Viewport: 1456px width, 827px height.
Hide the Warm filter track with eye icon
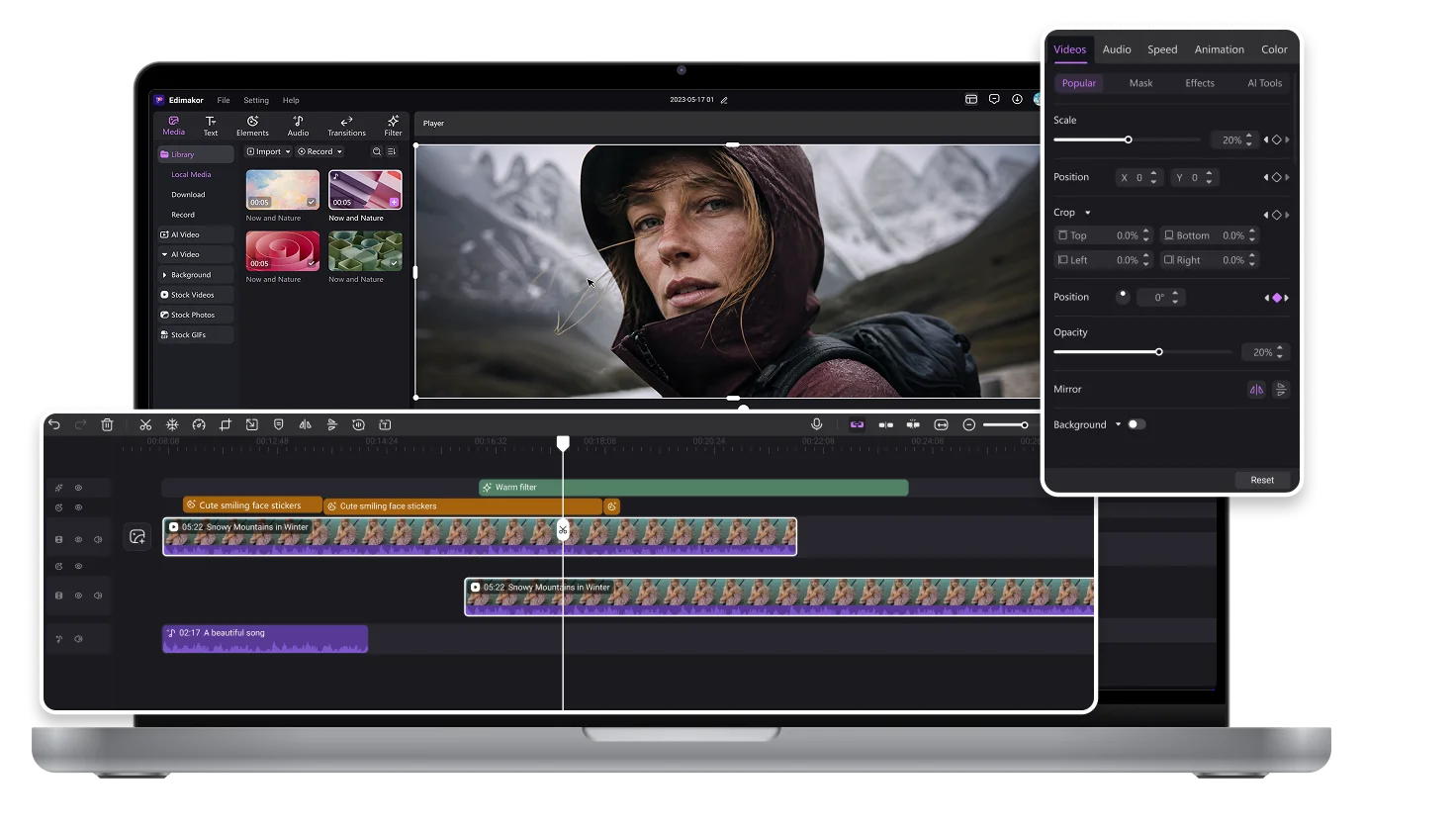pos(78,488)
